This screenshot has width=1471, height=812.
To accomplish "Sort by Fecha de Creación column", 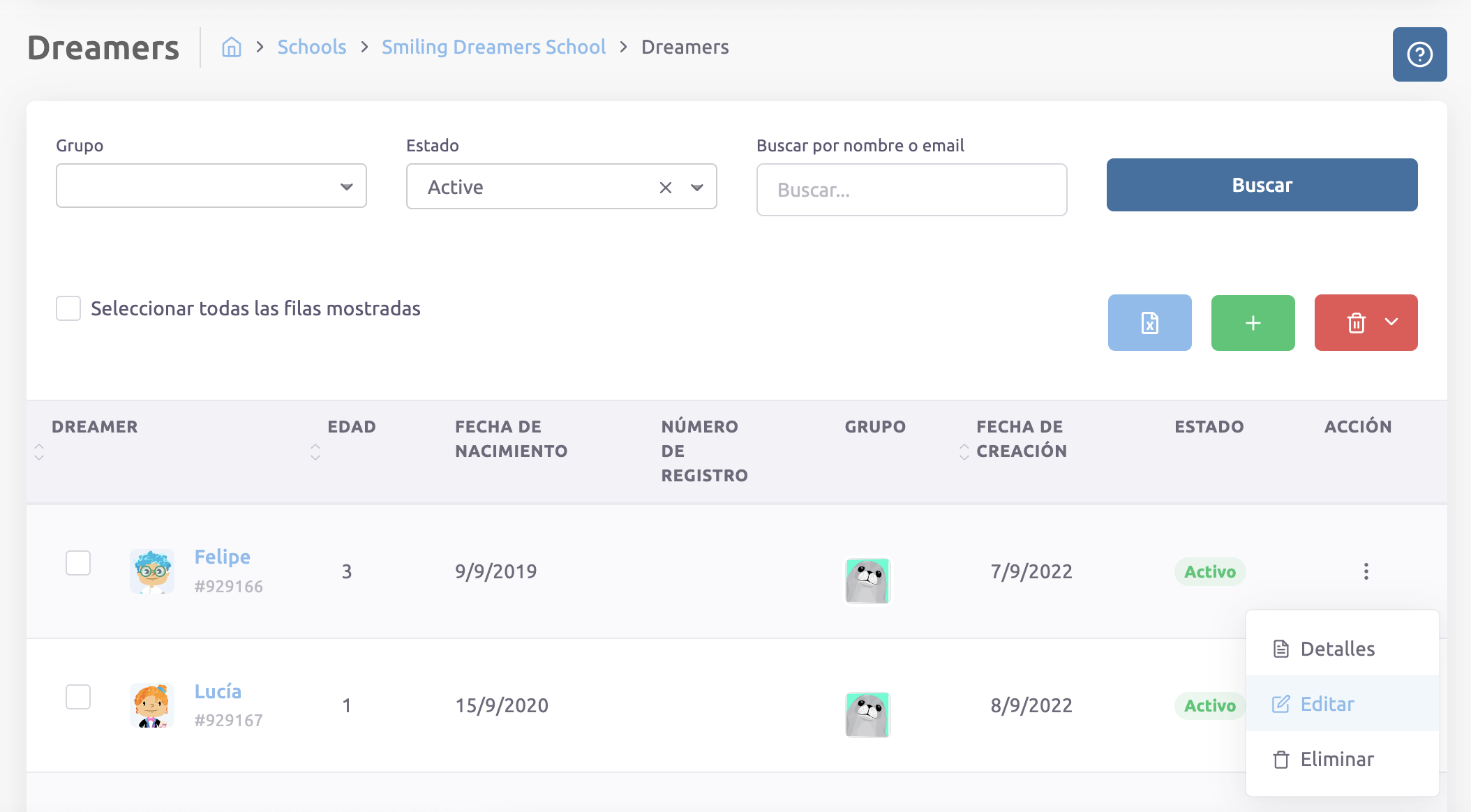I will pyautogui.click(x=964, y=451).
